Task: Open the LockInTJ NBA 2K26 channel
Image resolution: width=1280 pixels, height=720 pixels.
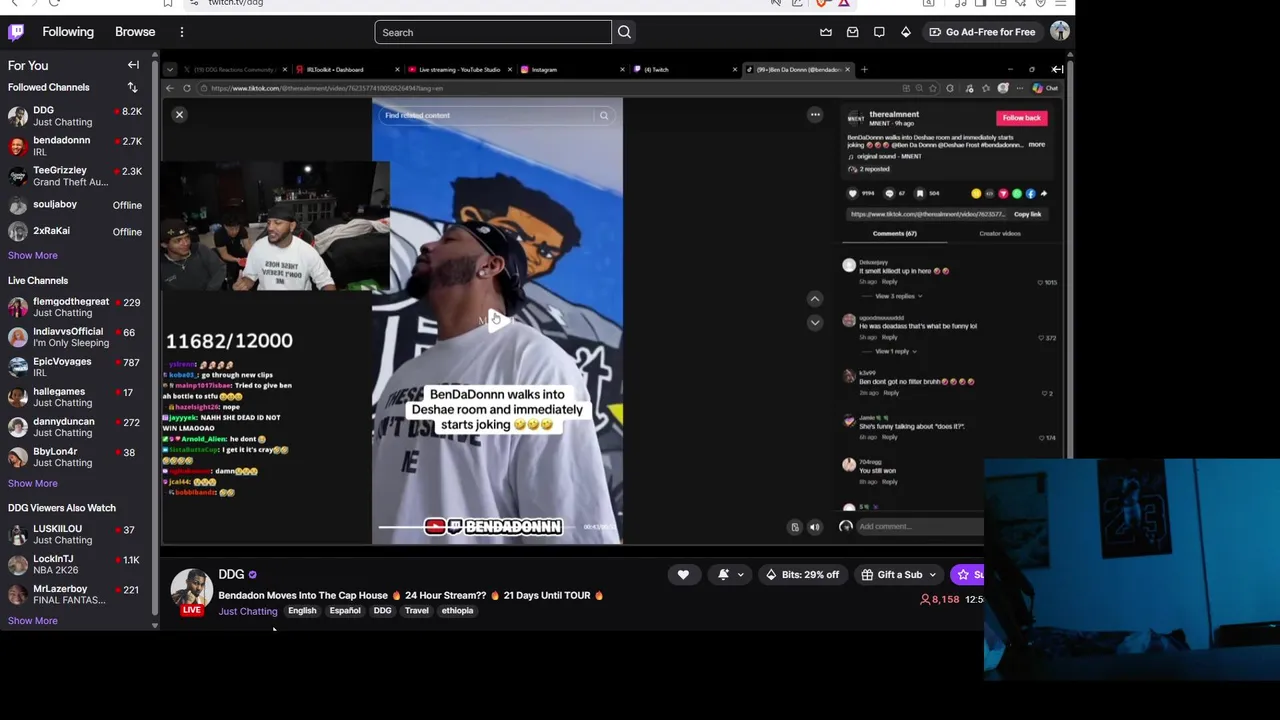Action: pos(77,564)
